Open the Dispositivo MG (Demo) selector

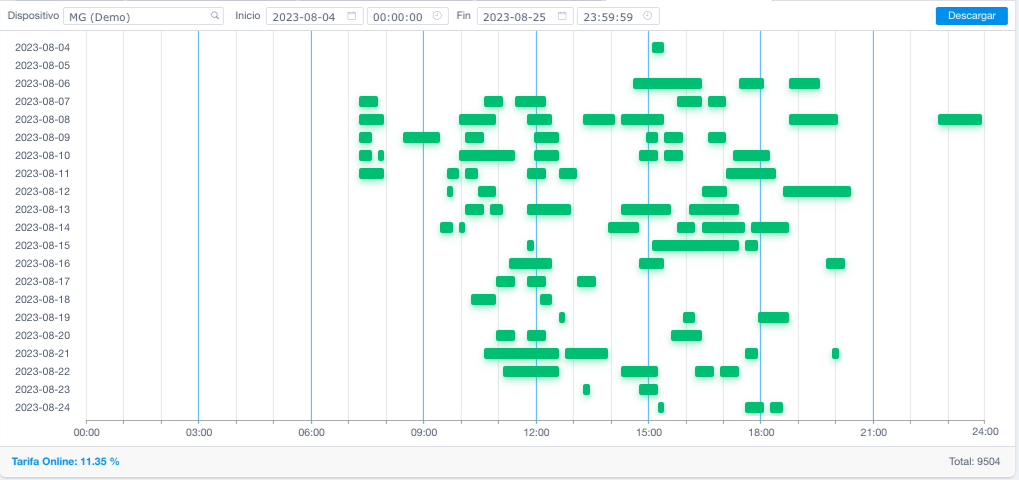click(138, 16)
